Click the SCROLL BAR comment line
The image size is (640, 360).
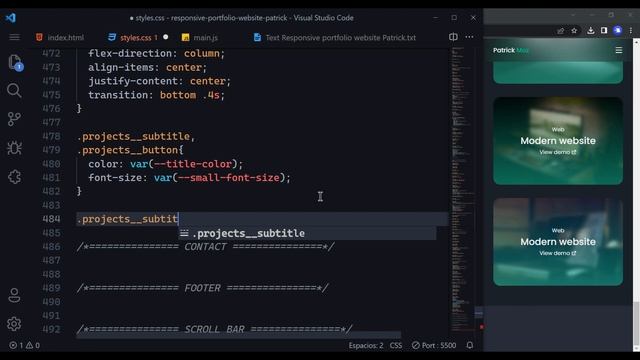tap(214, 329)
